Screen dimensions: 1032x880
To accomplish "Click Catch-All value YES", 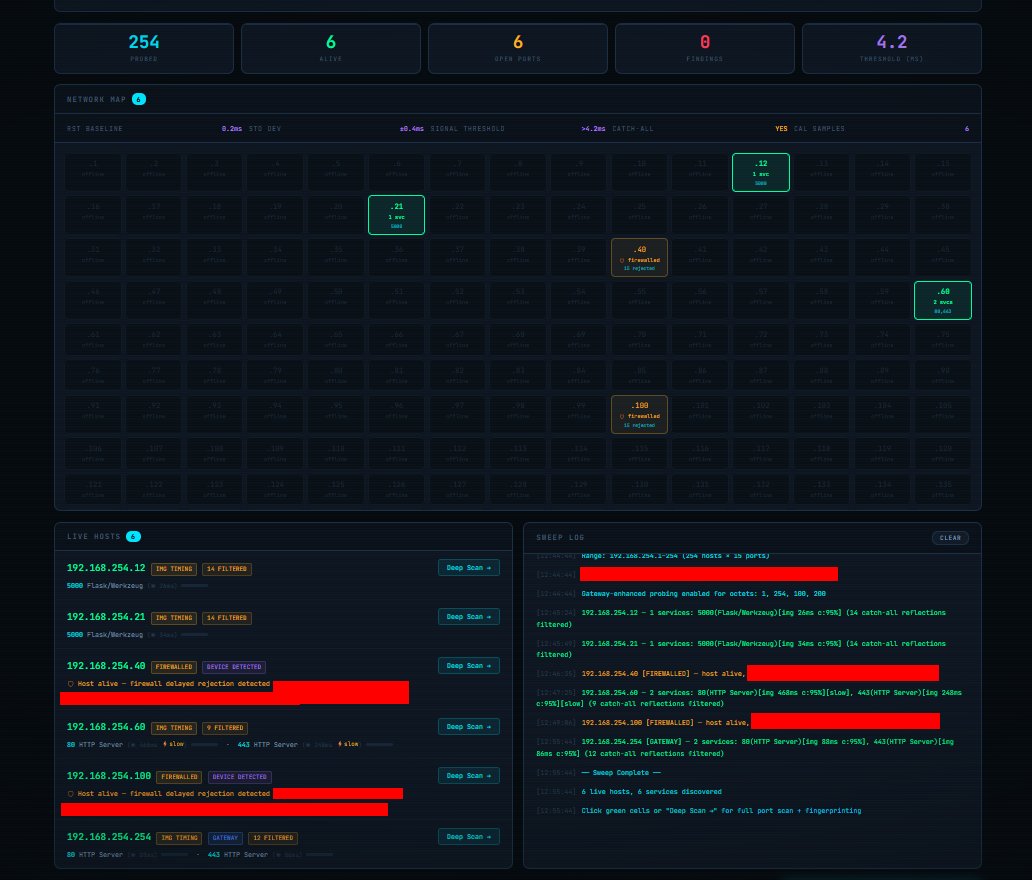I will tap(781, 129).
